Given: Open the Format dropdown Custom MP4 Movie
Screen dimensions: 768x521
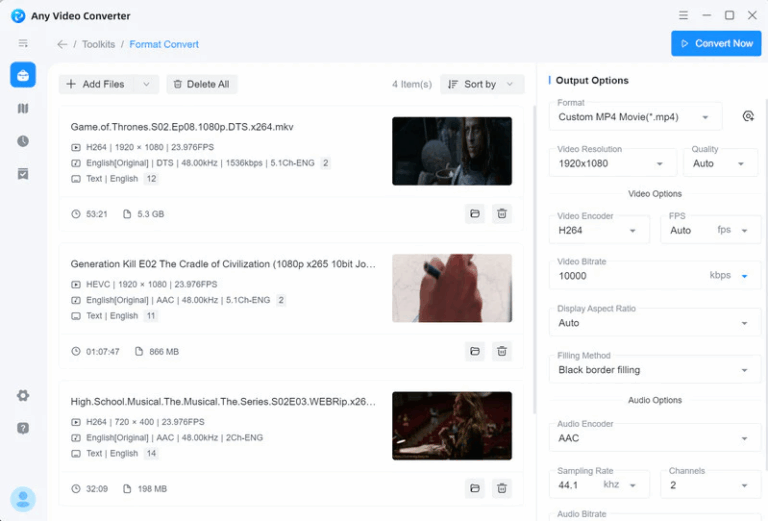Looking at the screenshot, I should [635, 117].
